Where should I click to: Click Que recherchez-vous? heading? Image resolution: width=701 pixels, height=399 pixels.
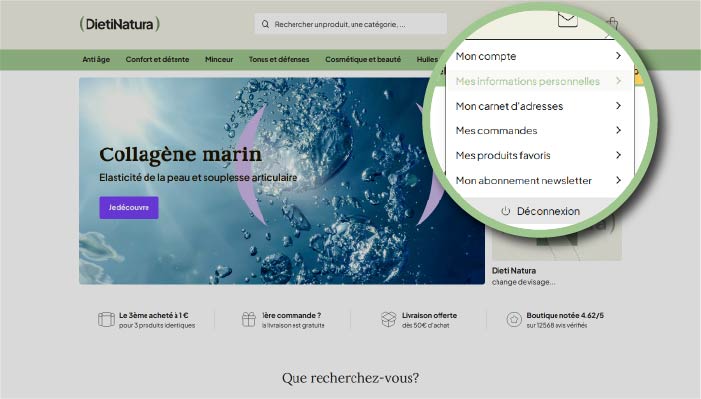pos(350,378)
